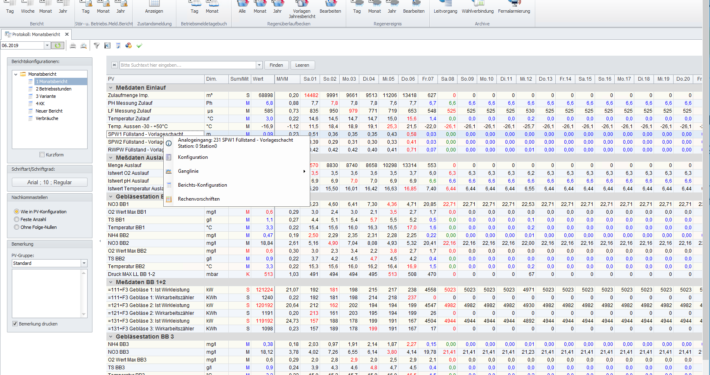Choose Ganglinie from context menu

pyautogui.click(x=236, y=171)
